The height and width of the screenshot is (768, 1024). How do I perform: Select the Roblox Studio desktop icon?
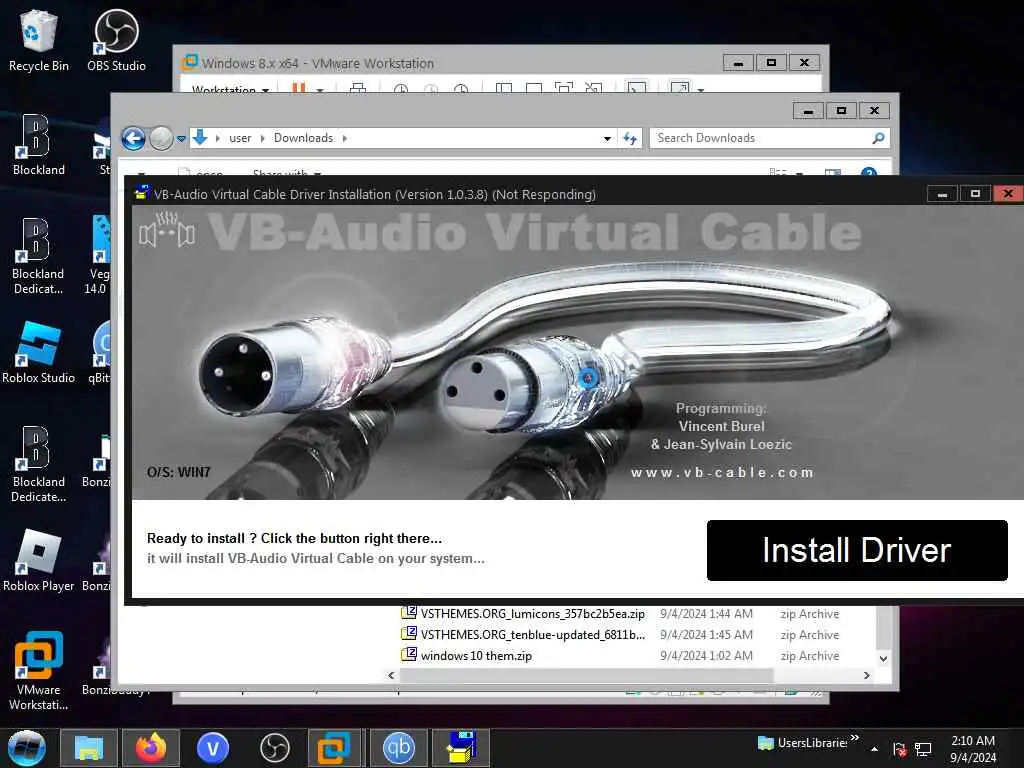[x=39, y=353]
